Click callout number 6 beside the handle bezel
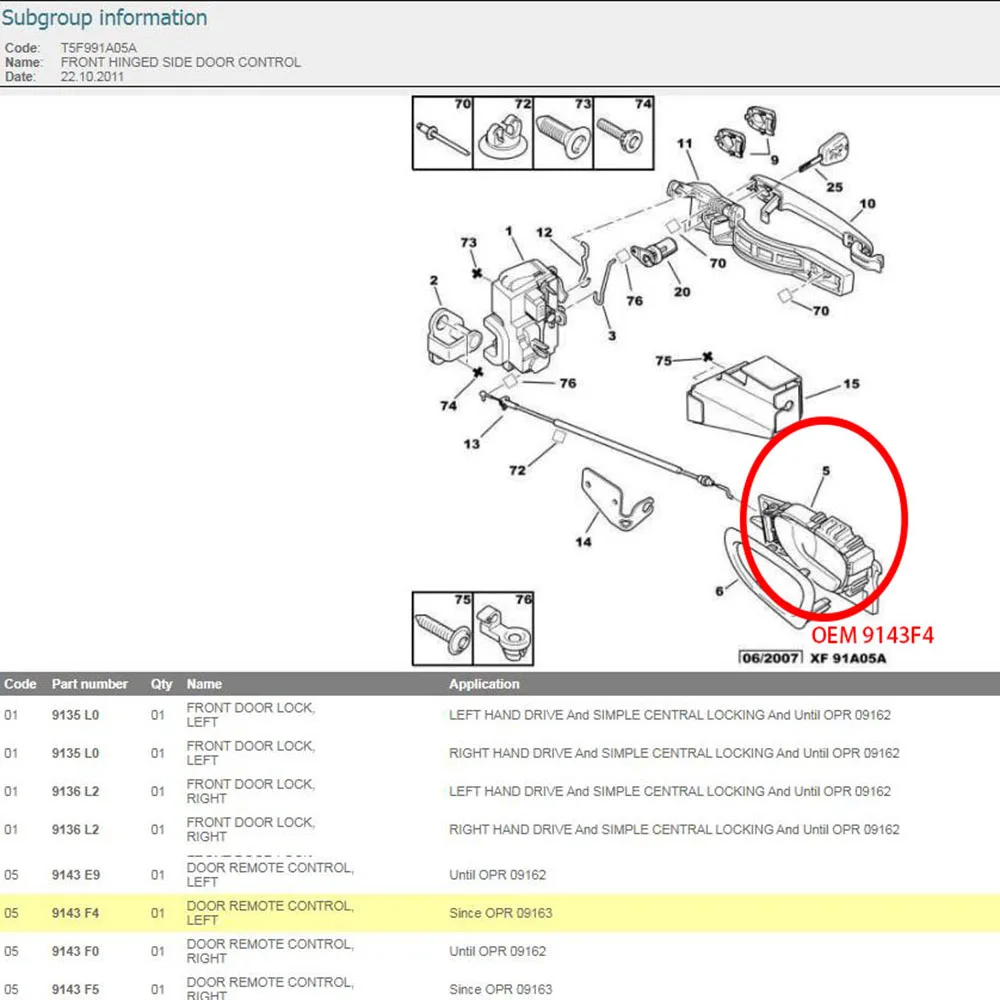This screenshot has width=1000, height=1000. 719,591
